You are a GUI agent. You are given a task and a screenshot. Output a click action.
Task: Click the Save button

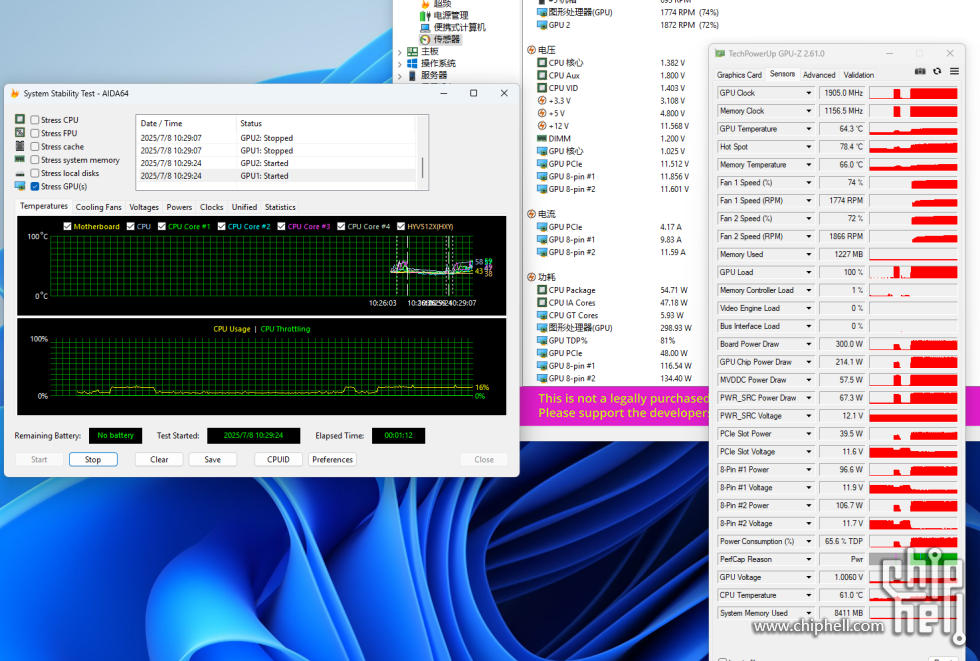212,459
